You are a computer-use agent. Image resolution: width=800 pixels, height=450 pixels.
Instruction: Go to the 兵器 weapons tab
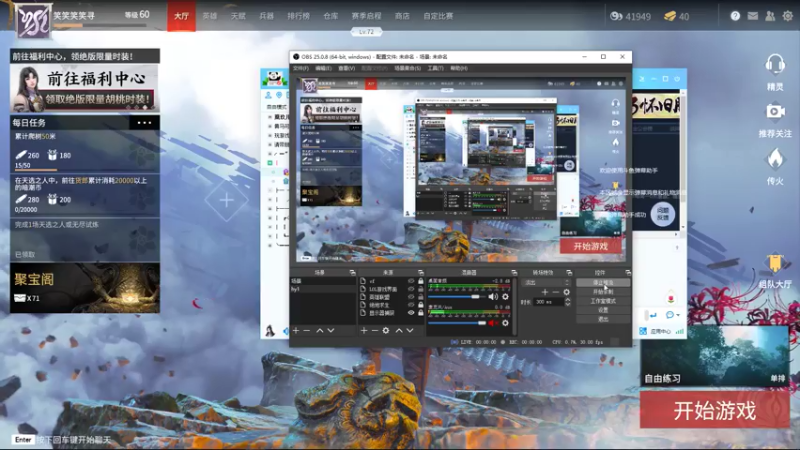(266, 16)
